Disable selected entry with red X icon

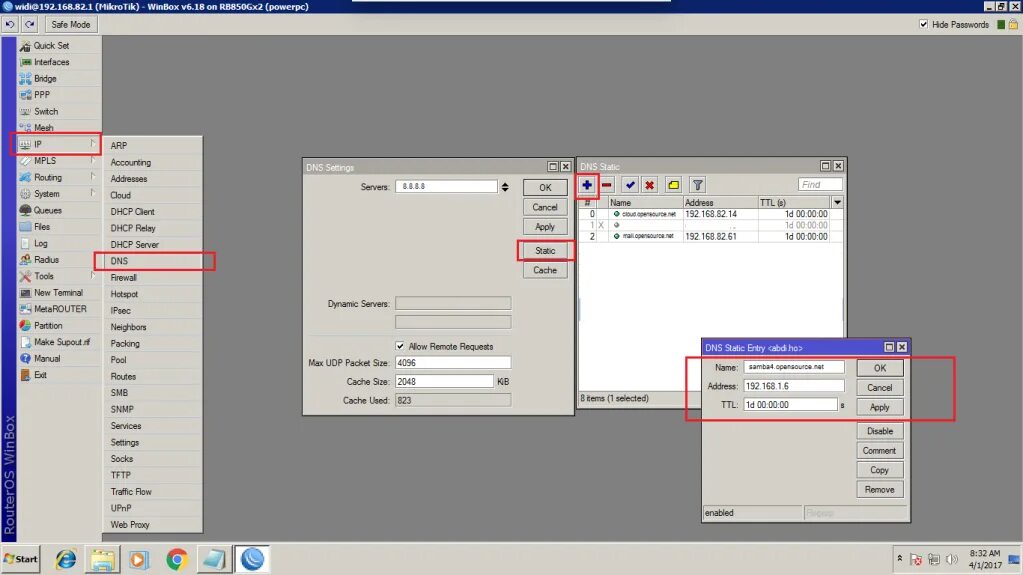tap(650, 185)
